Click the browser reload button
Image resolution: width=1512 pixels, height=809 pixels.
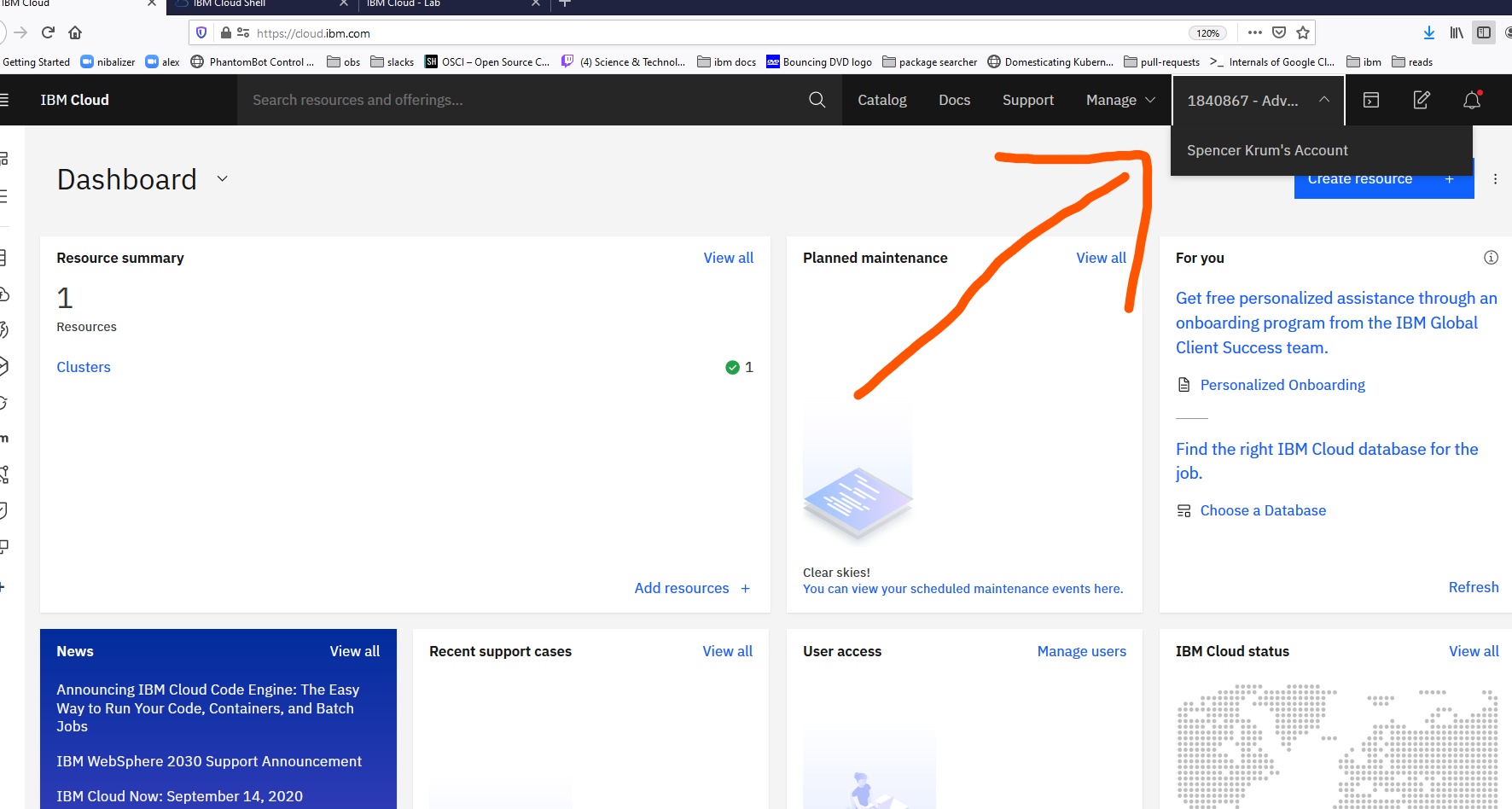[x=48, y=32]
